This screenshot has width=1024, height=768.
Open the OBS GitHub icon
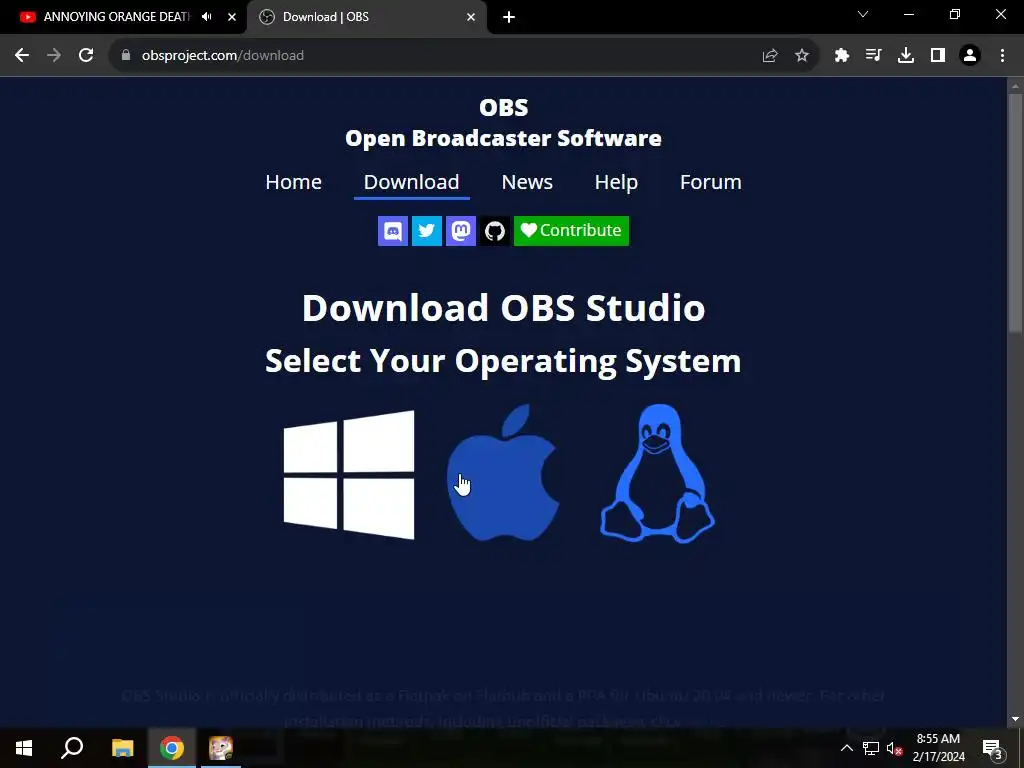[494, 231]
